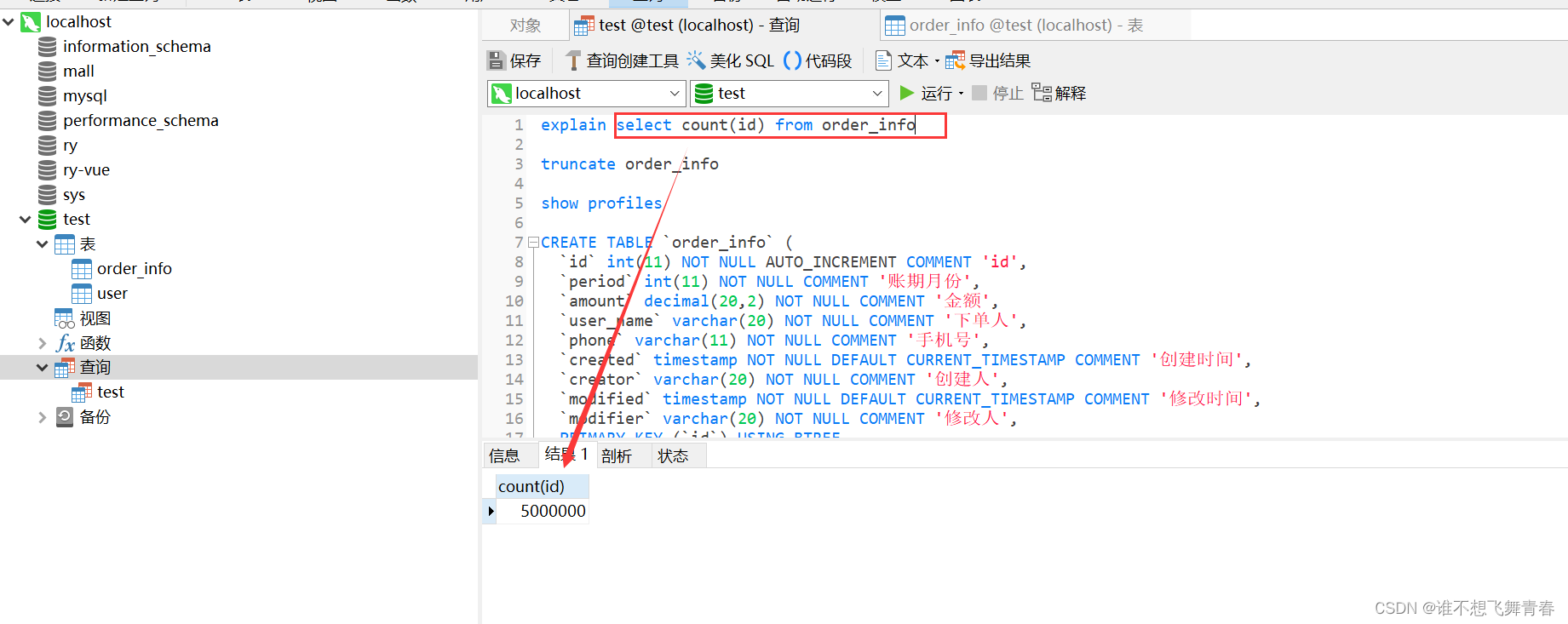Viewport: 1568px width, 624px height.
Task: Open the 运行 run options arrow
Action: (x=962, y=94)
